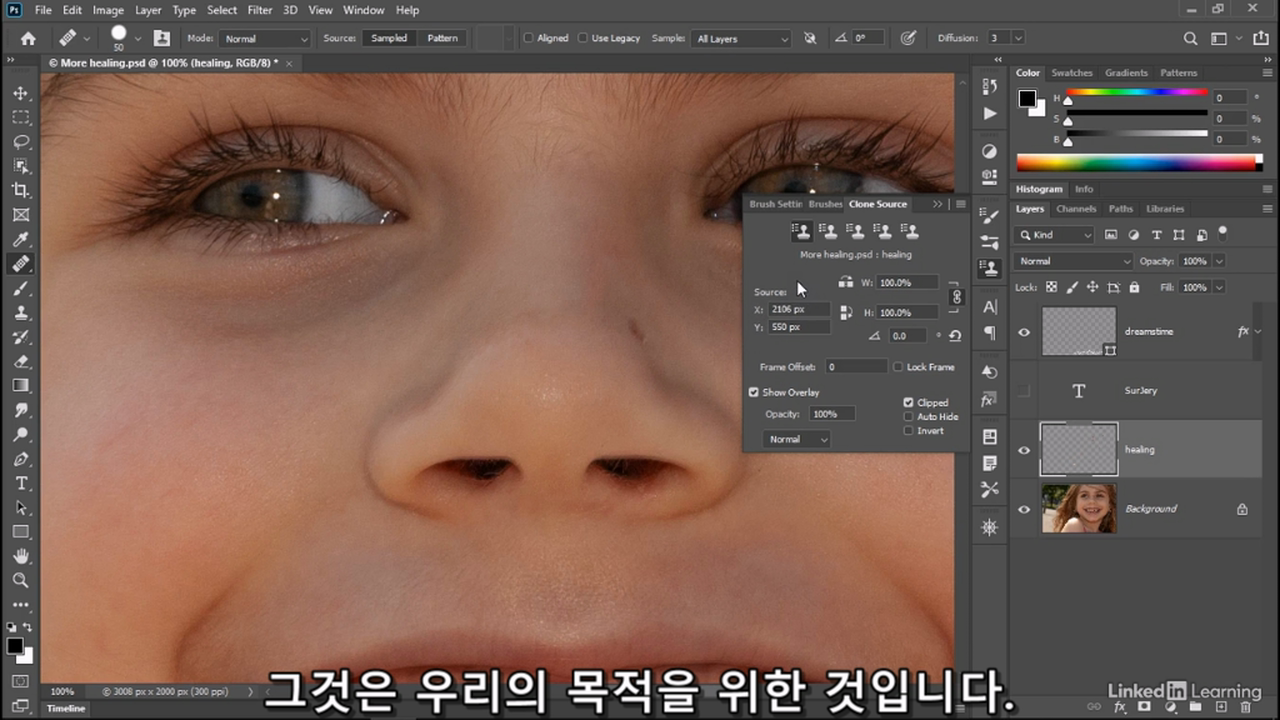The width and height of the screenshot is (1280, 720).
Task: Reset transform in Clone Source panel
Action: 955,336
